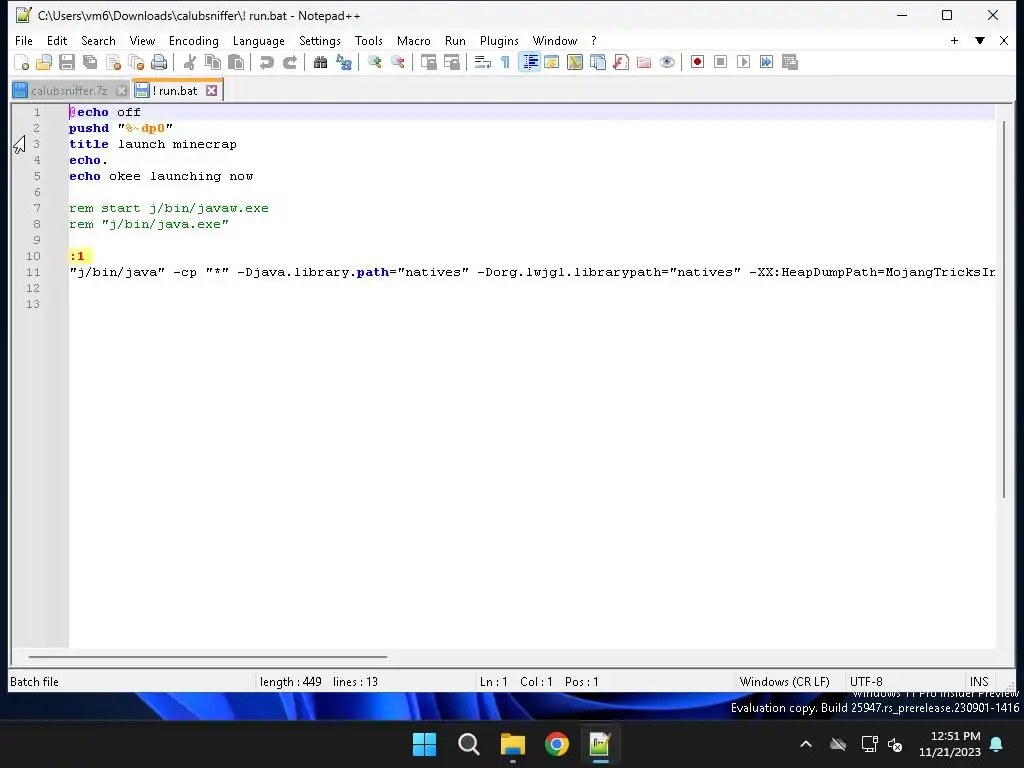This screenshot has height=768, width=1024.
Task: Click the Close document toolbar icon
Action: pos(113,63)
